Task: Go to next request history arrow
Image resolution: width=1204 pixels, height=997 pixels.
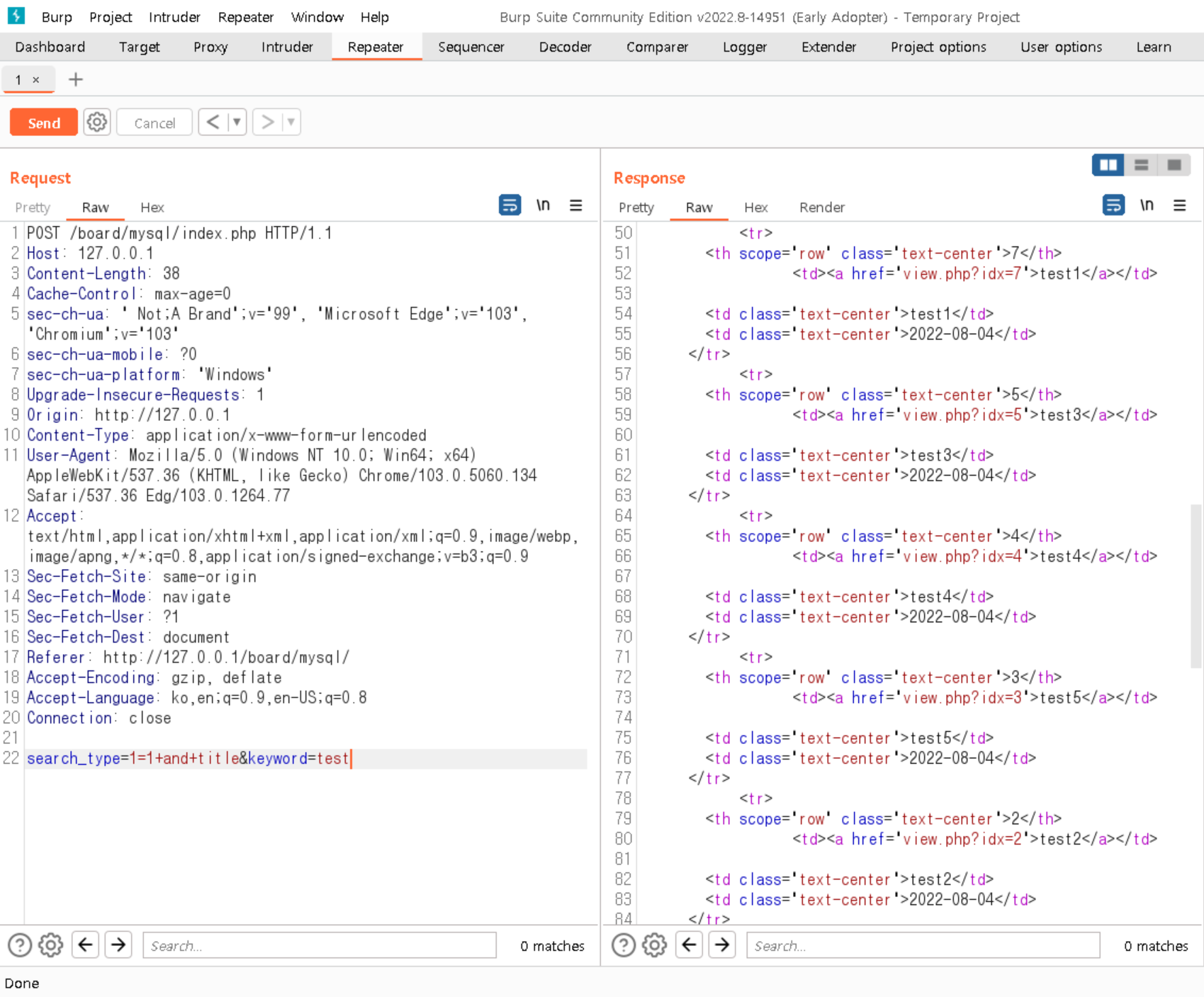Action: 267,123
